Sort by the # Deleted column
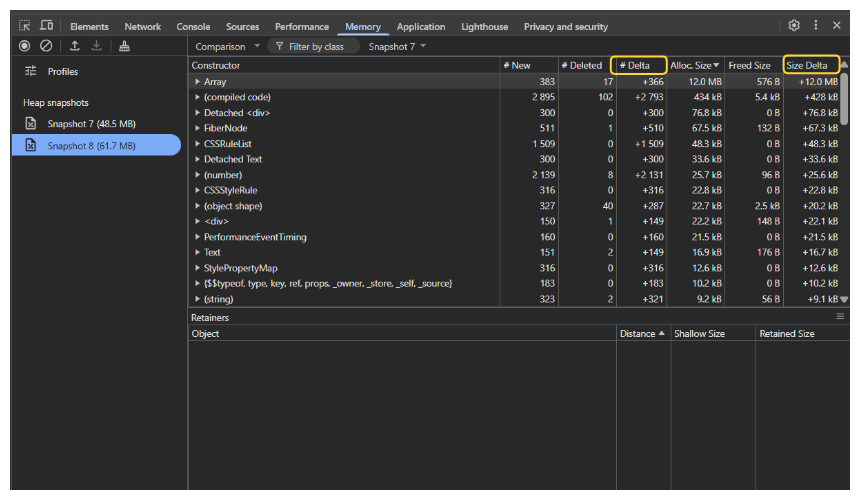Viewport: 860px width, 500px height. (585, 65)
